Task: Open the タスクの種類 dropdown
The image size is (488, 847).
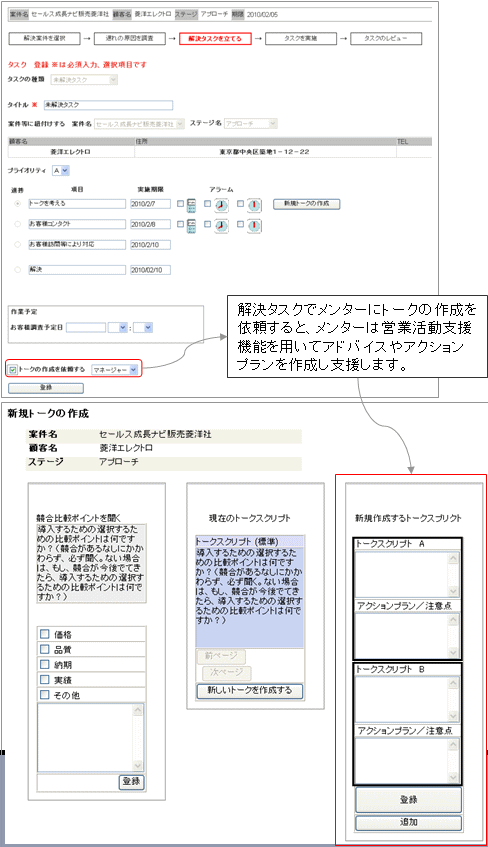Action: click(x=84, y=80)
